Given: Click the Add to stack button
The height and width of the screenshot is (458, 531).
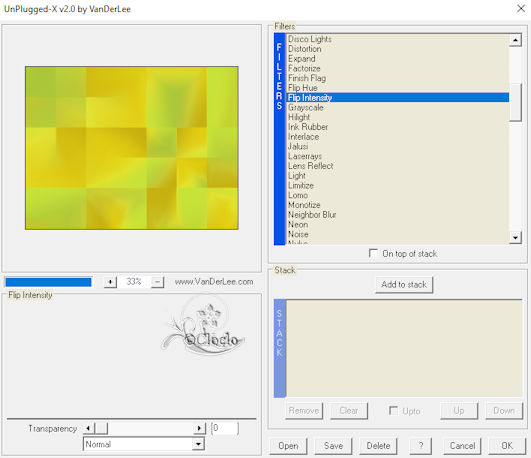Looking at the screenshot, I should tap(404, 285).
